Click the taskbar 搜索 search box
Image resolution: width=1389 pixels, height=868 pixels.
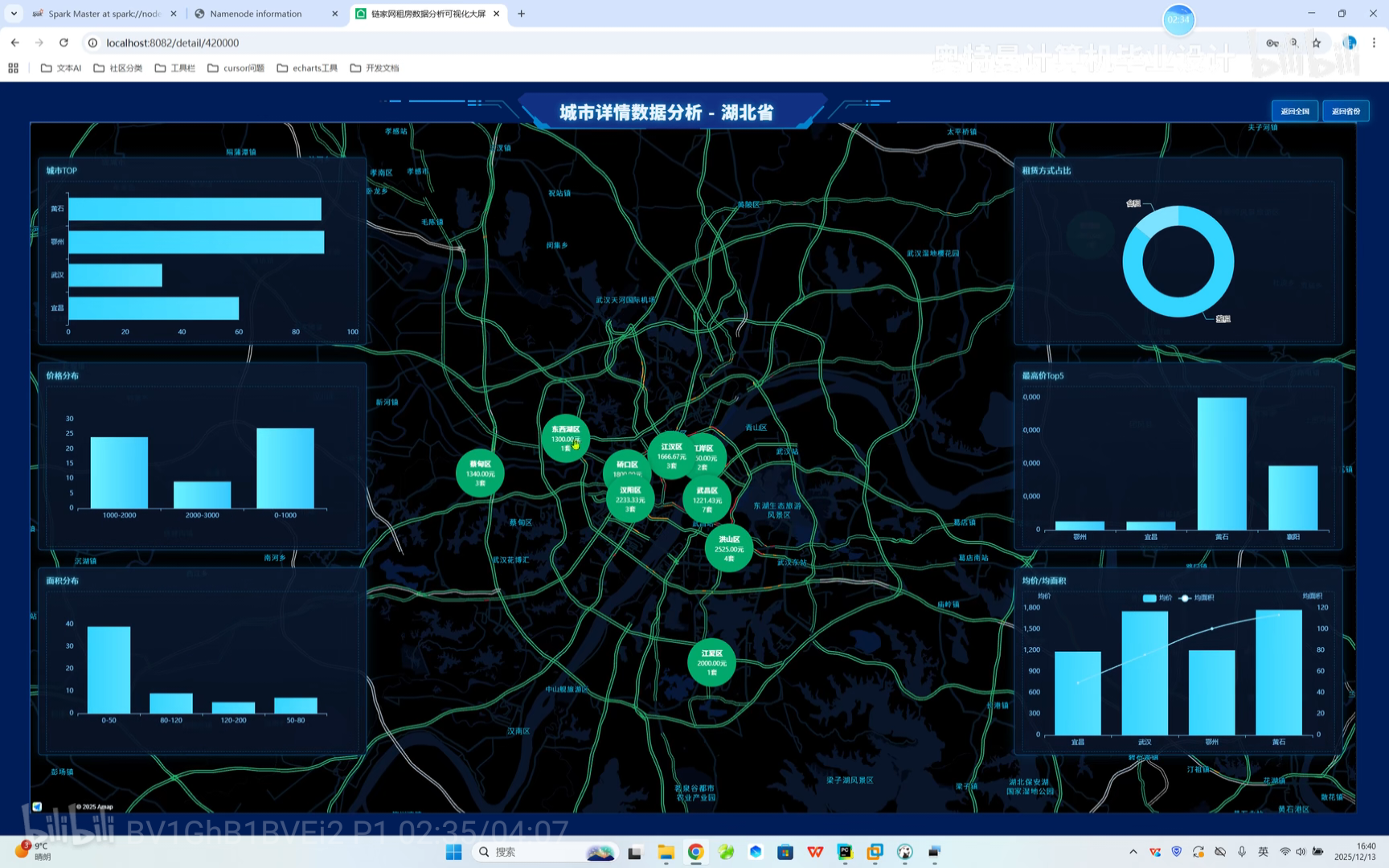tap(545, 852)
